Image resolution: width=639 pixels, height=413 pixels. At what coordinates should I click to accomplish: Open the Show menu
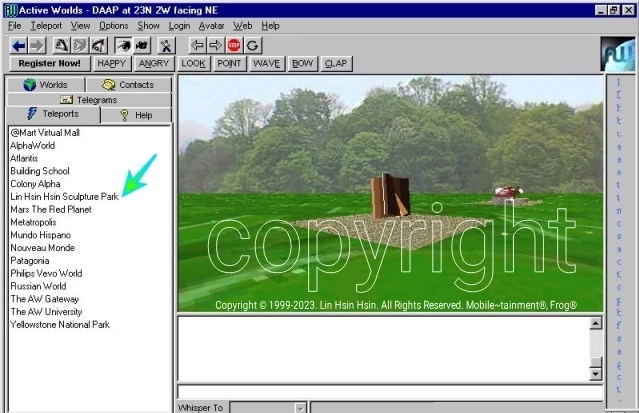[148, 26]
